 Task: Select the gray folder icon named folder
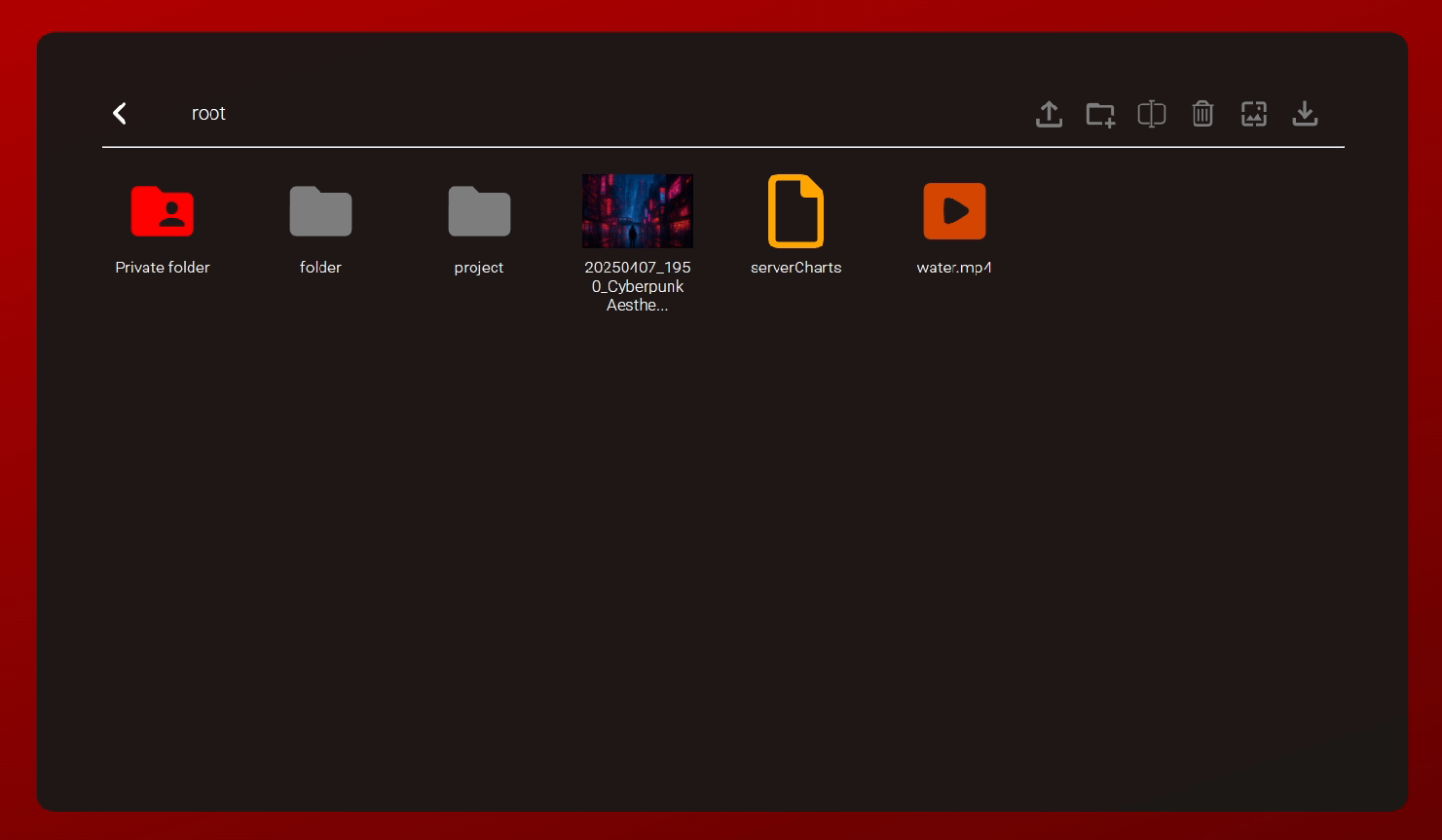click(320, 211)
